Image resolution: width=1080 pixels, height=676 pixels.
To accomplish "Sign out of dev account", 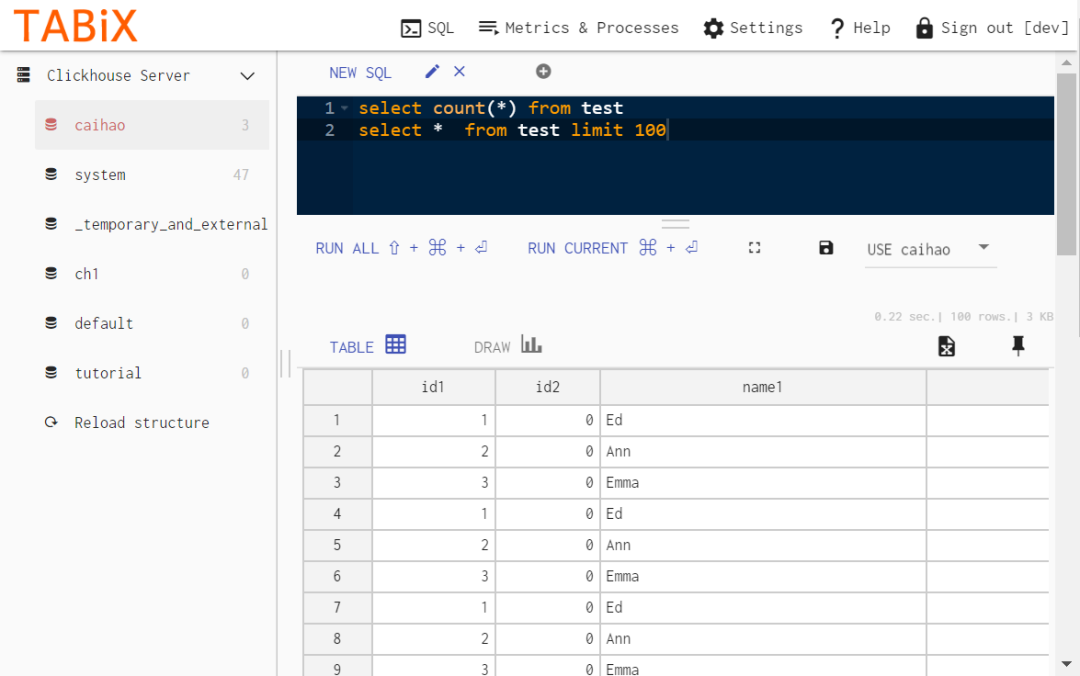I will (x=992, y=28).
